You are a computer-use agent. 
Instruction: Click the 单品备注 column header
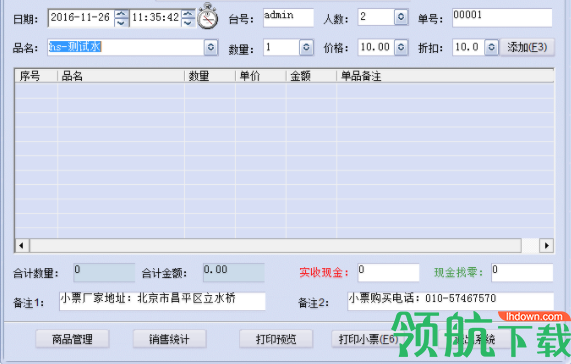pyautogui.click(x=445, y=76)
